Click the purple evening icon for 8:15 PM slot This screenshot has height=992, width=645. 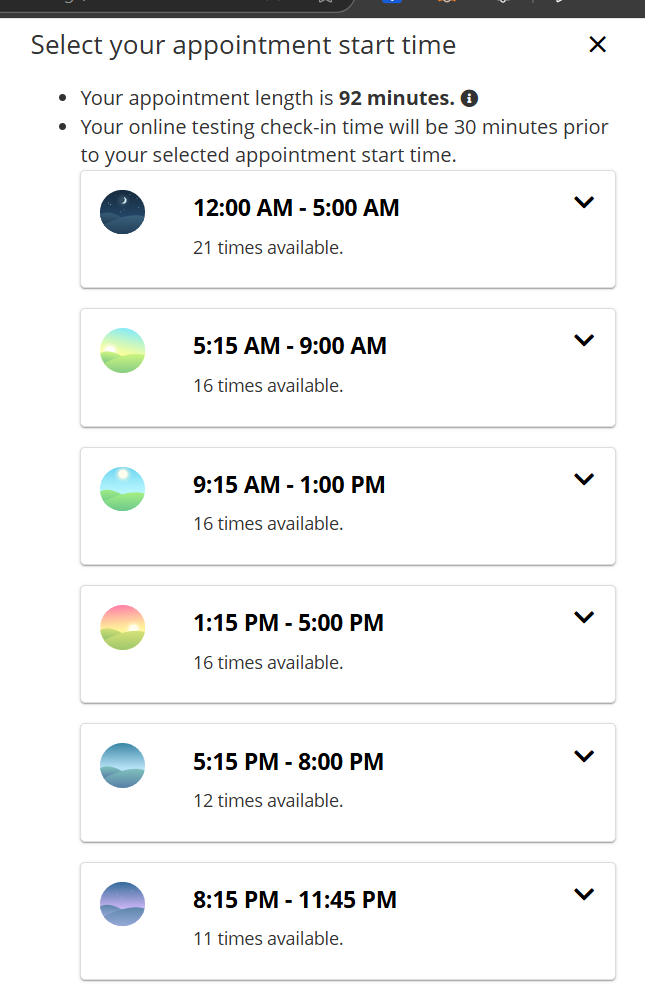point(123,904)
